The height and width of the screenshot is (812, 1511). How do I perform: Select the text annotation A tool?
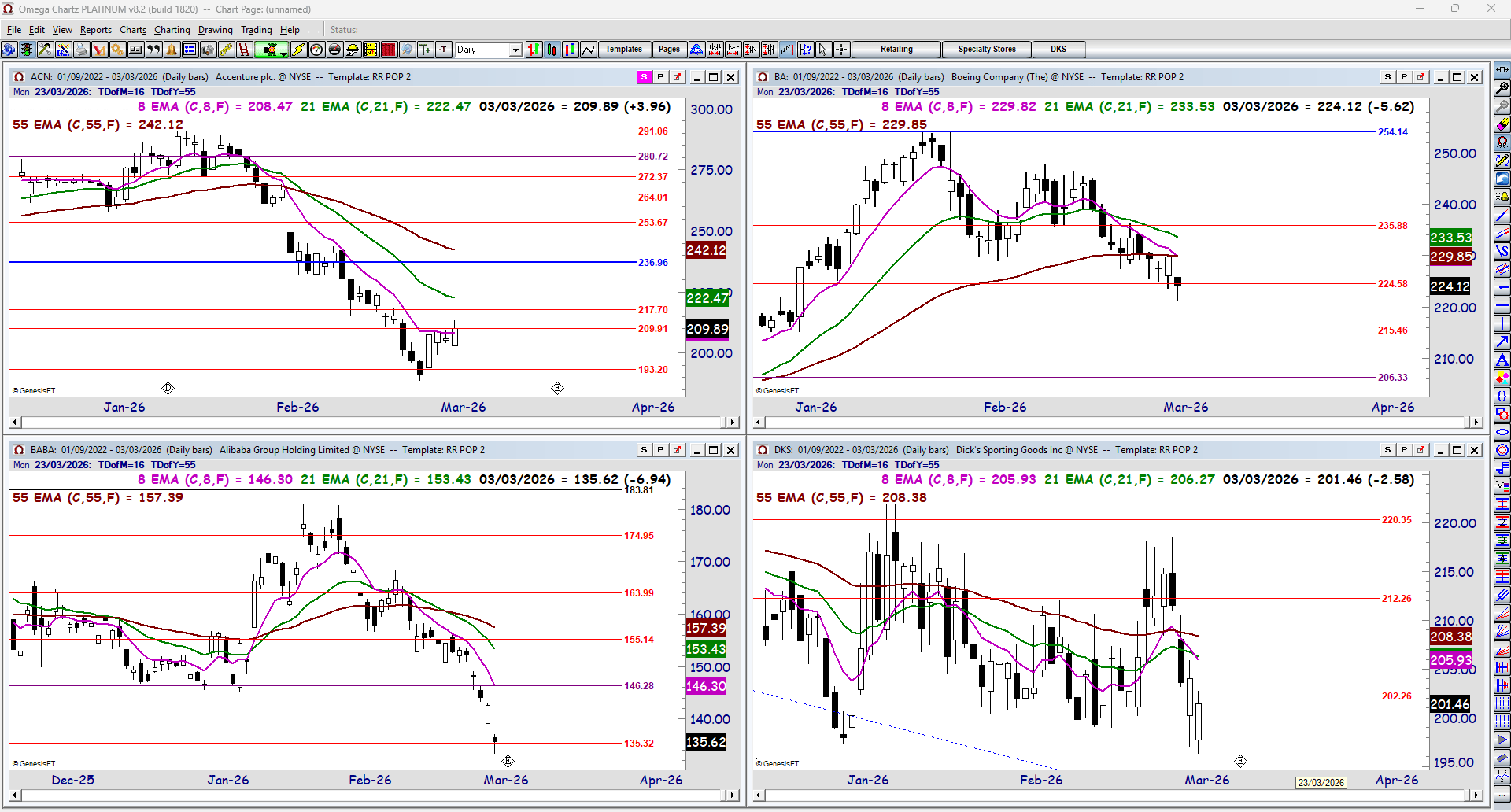[1502, 360]
